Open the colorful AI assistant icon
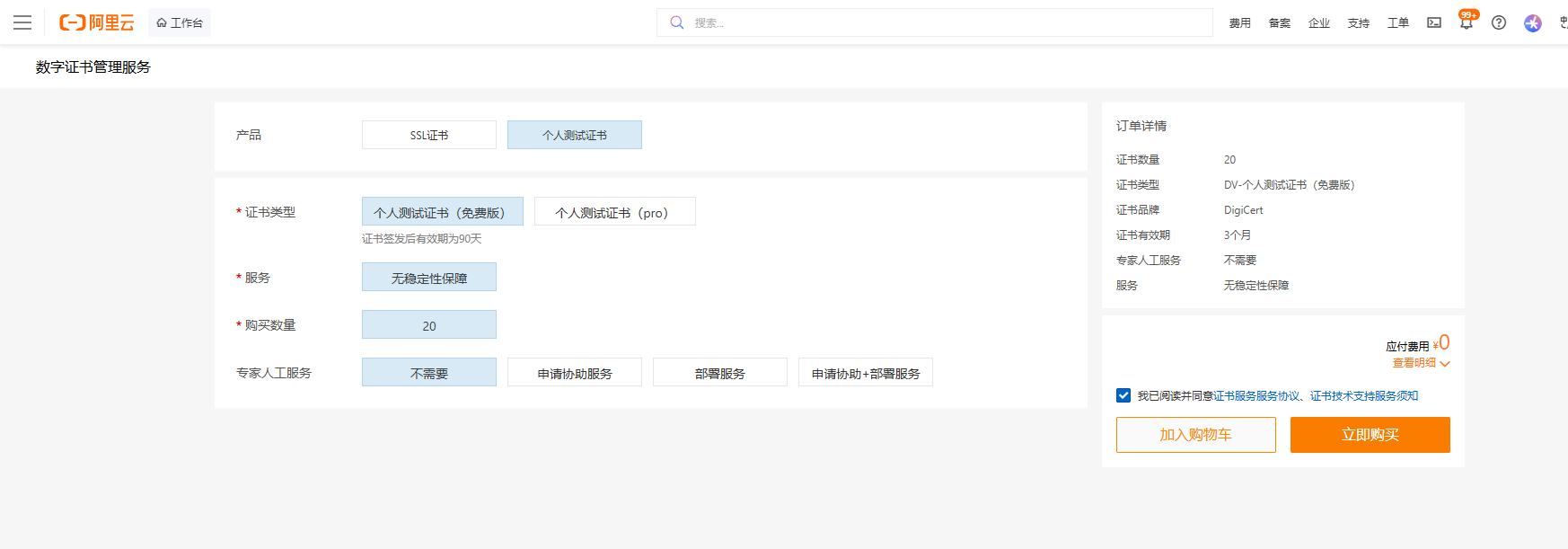The width and height of the screenshot is (1568, 549). coord(1532,22)
